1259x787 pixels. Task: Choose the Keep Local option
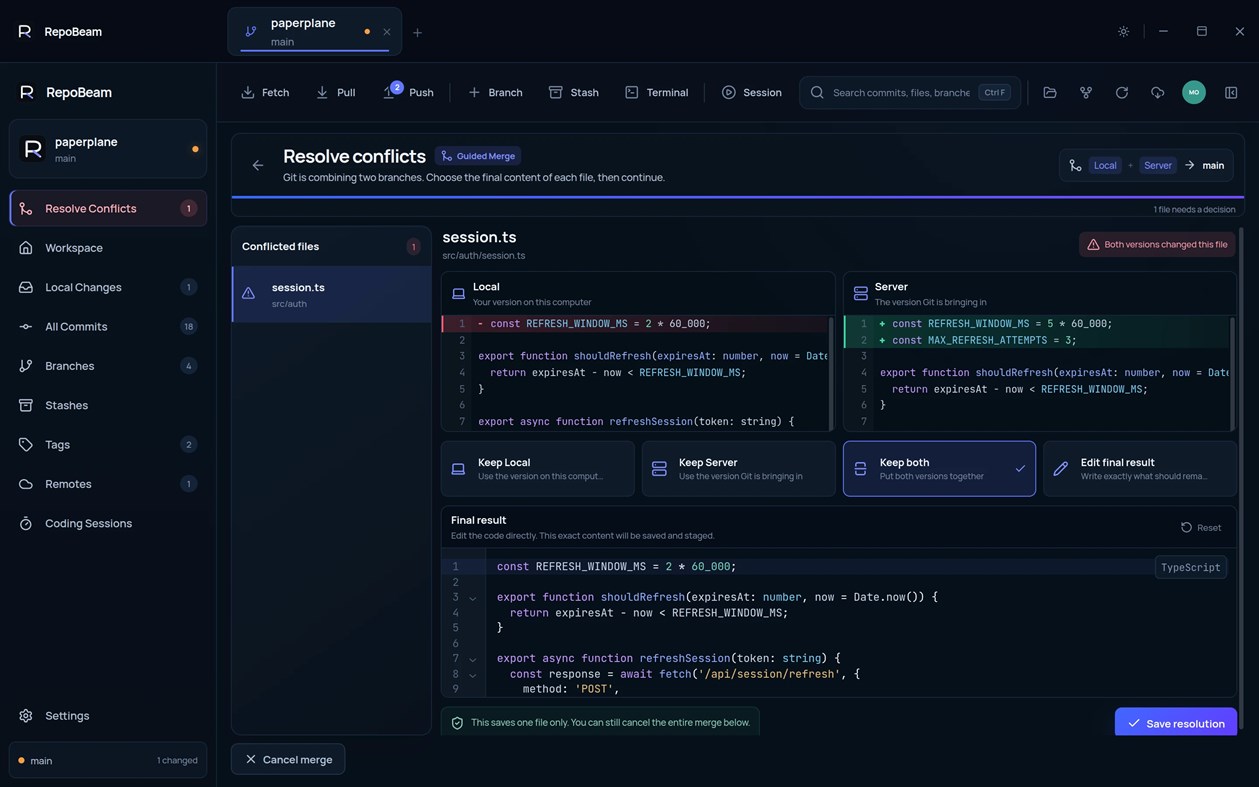pyautogui.click(x=537, y=469)
